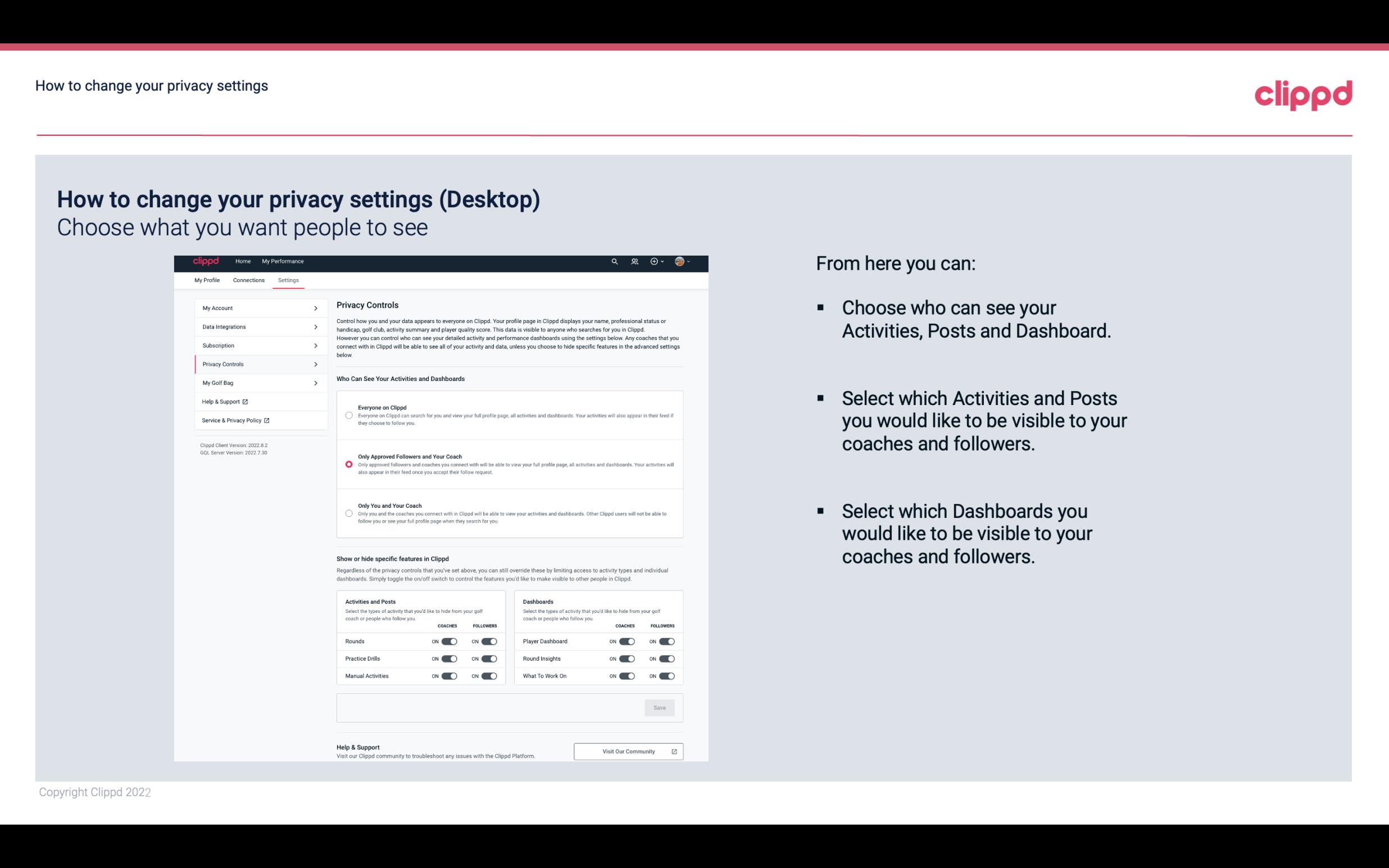Image resolution: width=1389 pixels, height=868 pixels.
Task: Switch to the Connections tab
Action: 248,280
